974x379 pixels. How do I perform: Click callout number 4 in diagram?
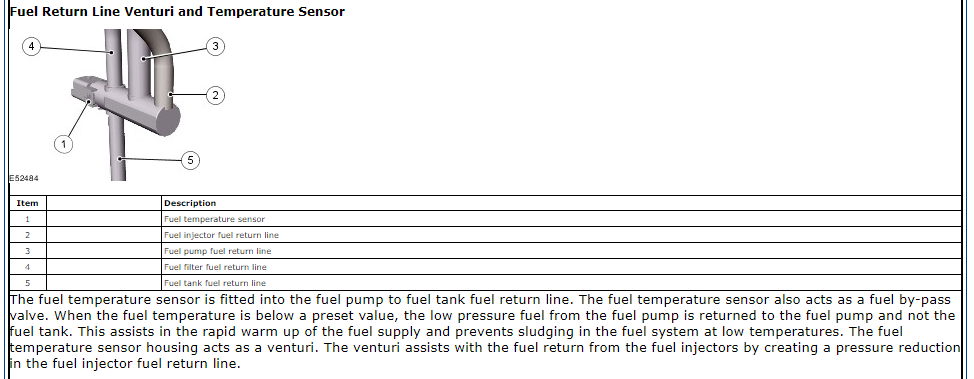click(31, 47)
